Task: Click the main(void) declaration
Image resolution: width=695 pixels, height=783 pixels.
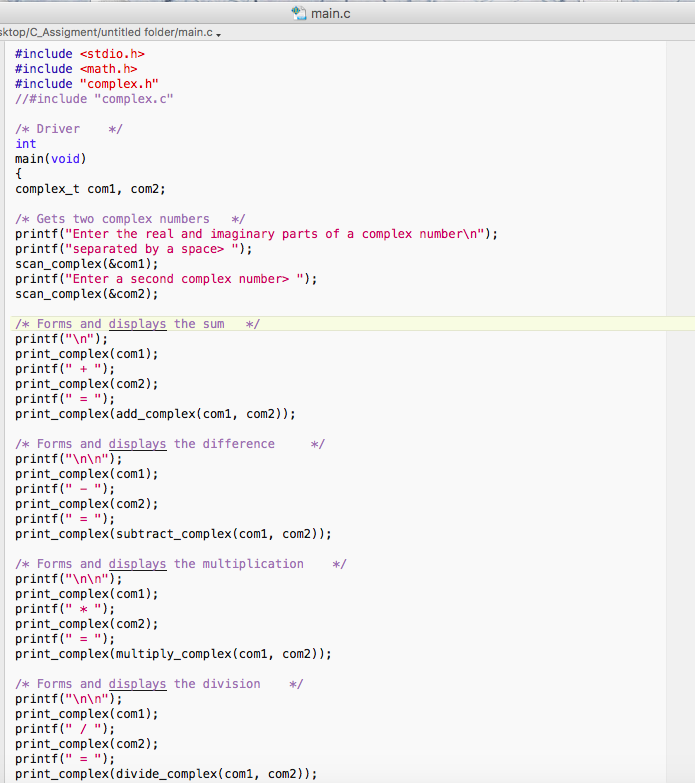Action: tap(50, 159)
